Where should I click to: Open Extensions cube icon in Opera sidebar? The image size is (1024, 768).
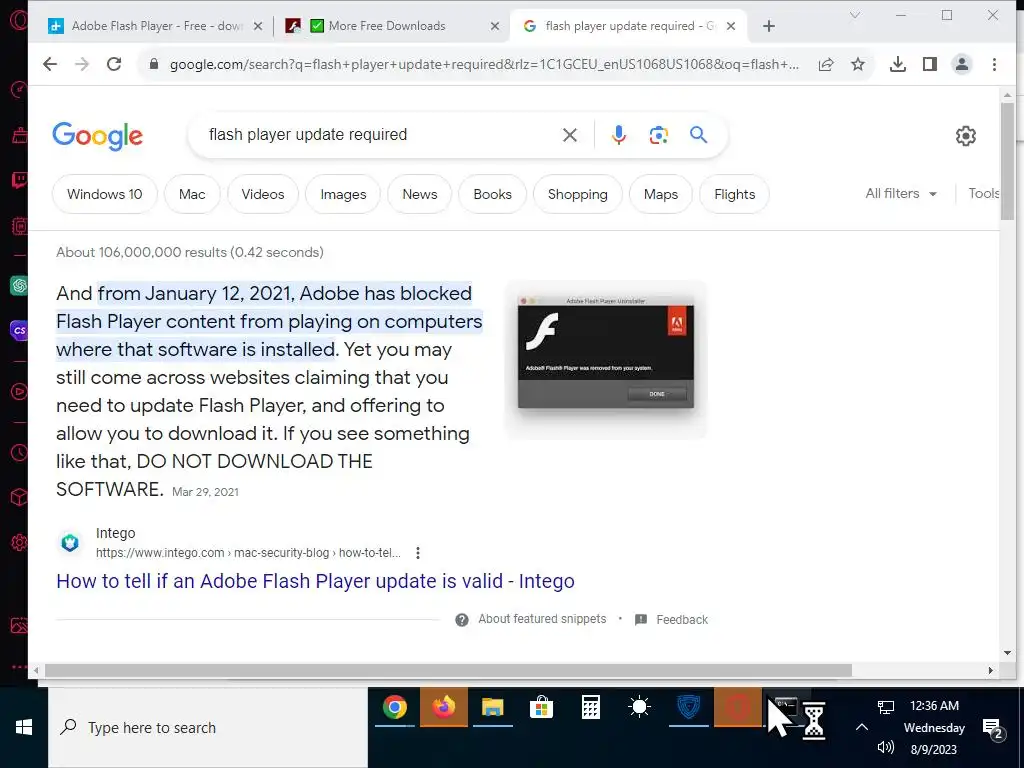click(x=19, y=497)
